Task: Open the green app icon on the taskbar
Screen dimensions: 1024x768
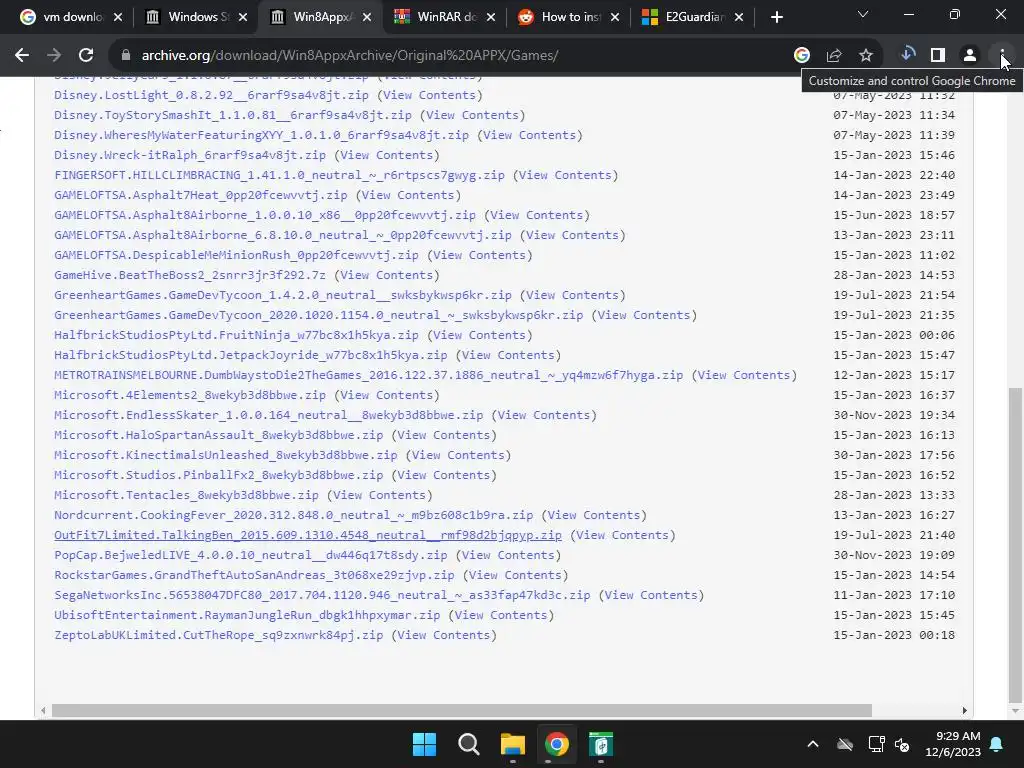Action: click(601, 744)
